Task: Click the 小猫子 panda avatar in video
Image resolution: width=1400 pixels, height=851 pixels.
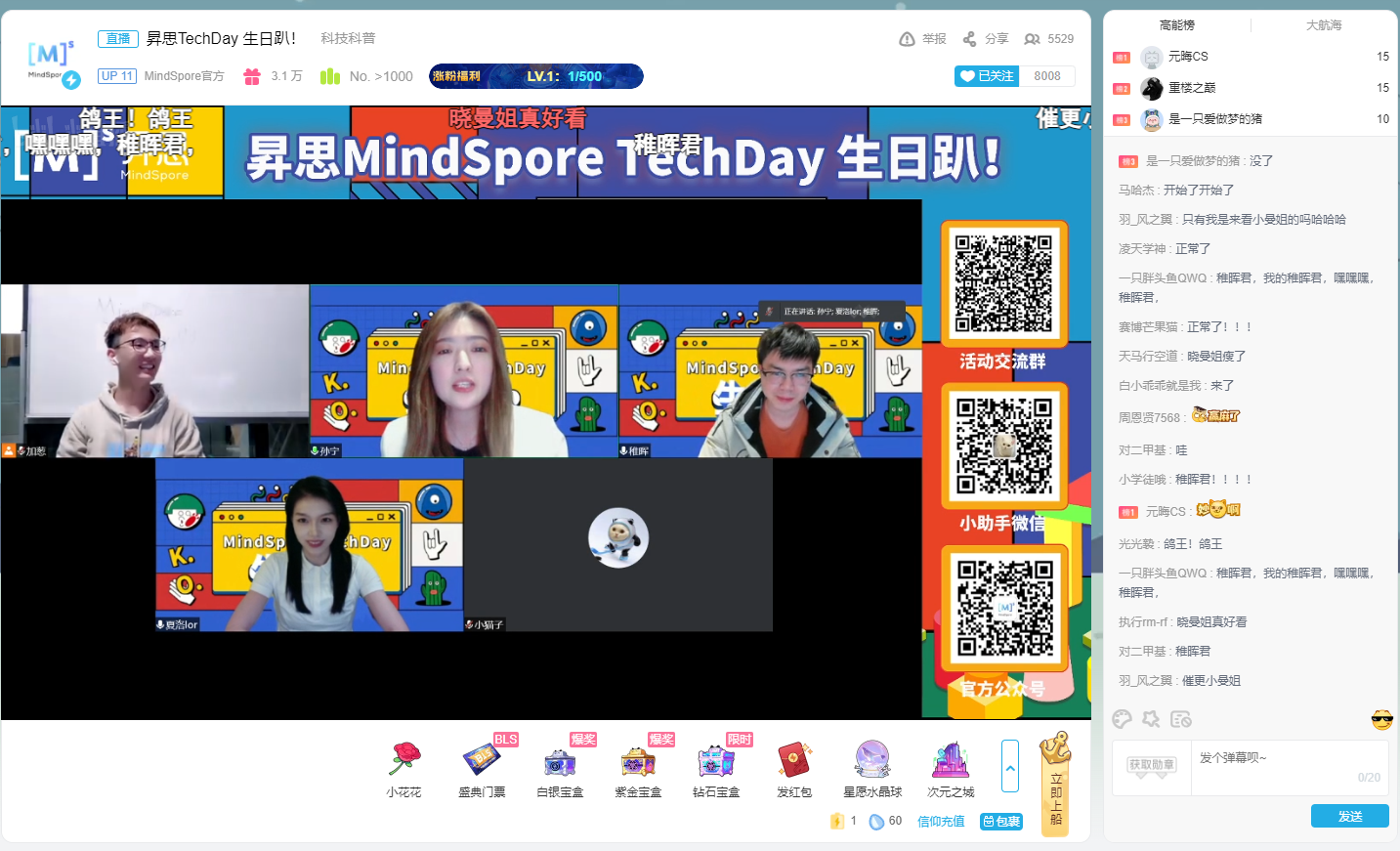Action: 618,537
